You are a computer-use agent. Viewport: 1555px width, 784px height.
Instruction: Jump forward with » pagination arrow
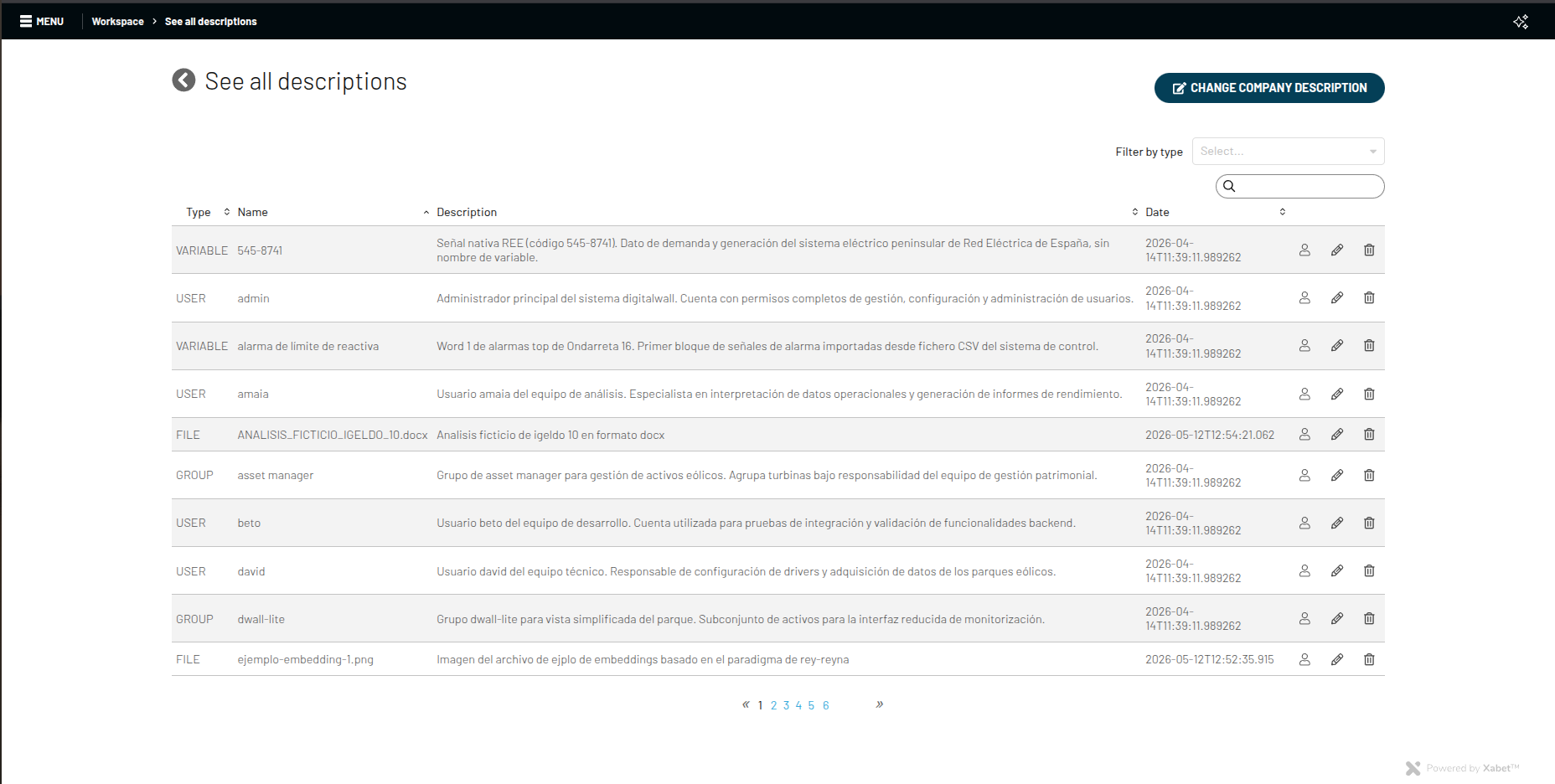click(x=880, y=704)
